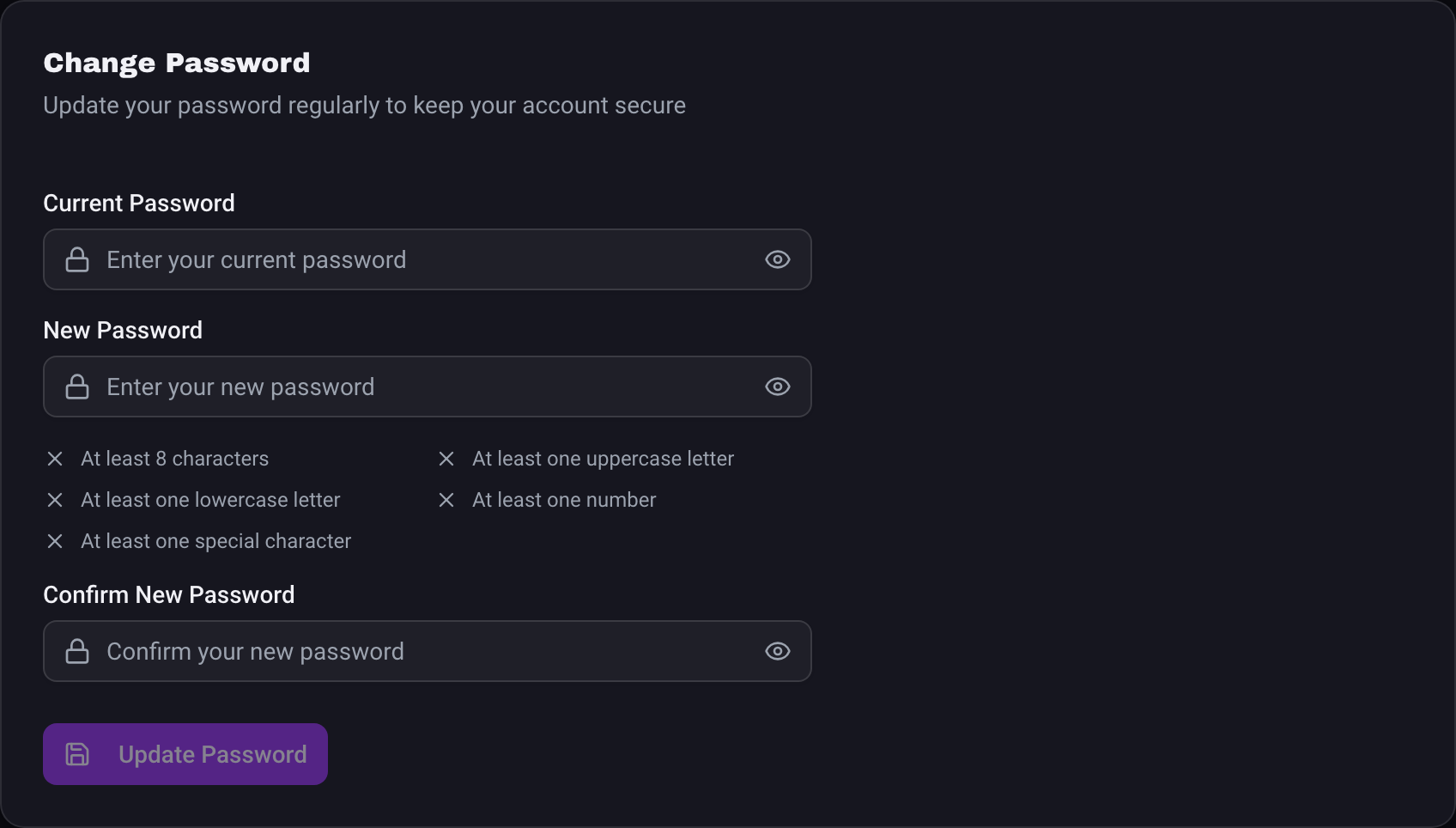Click the save icon on Update Password button
Screen dimensions: 1456x828
77,754
